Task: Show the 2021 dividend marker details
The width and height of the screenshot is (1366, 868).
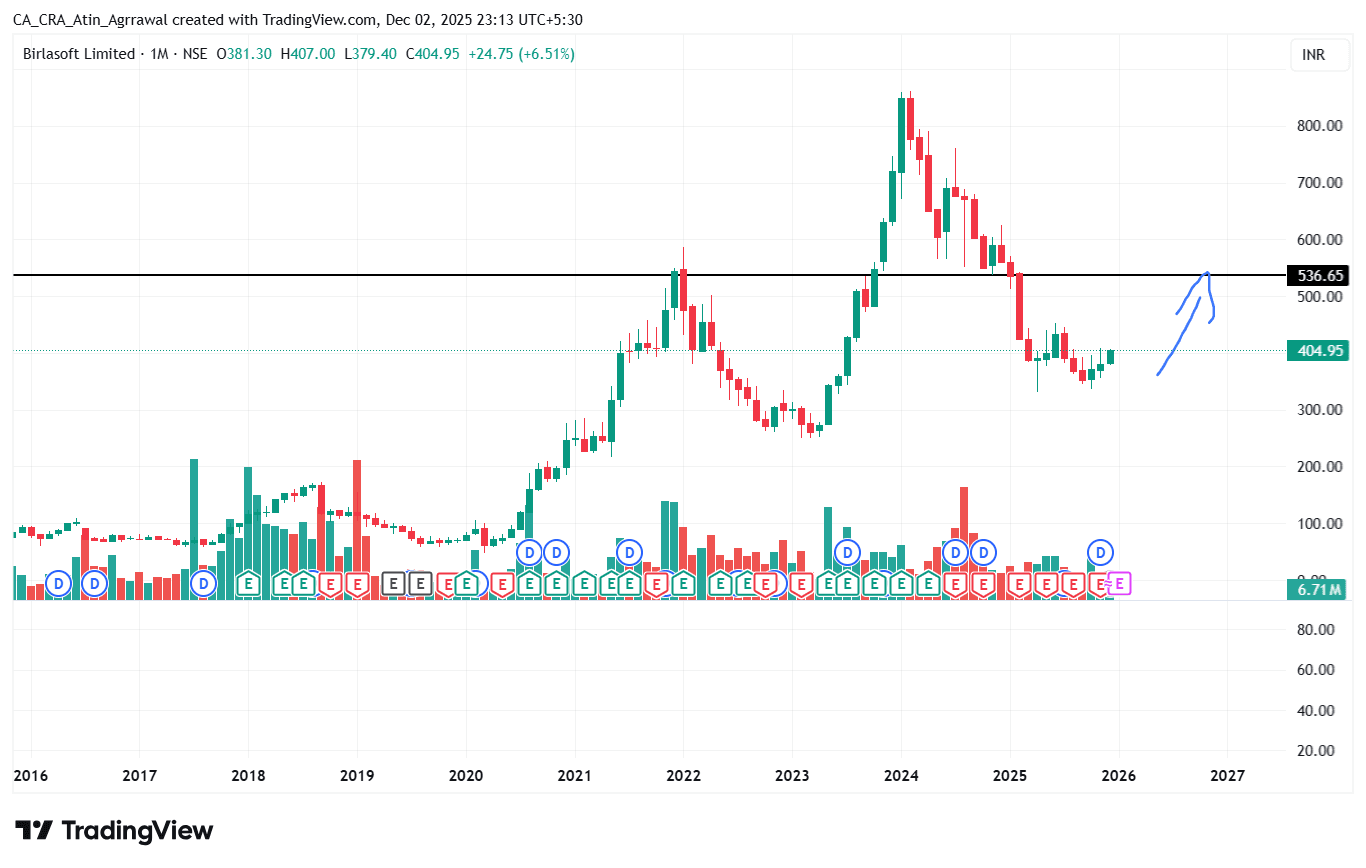Action: 629,551
